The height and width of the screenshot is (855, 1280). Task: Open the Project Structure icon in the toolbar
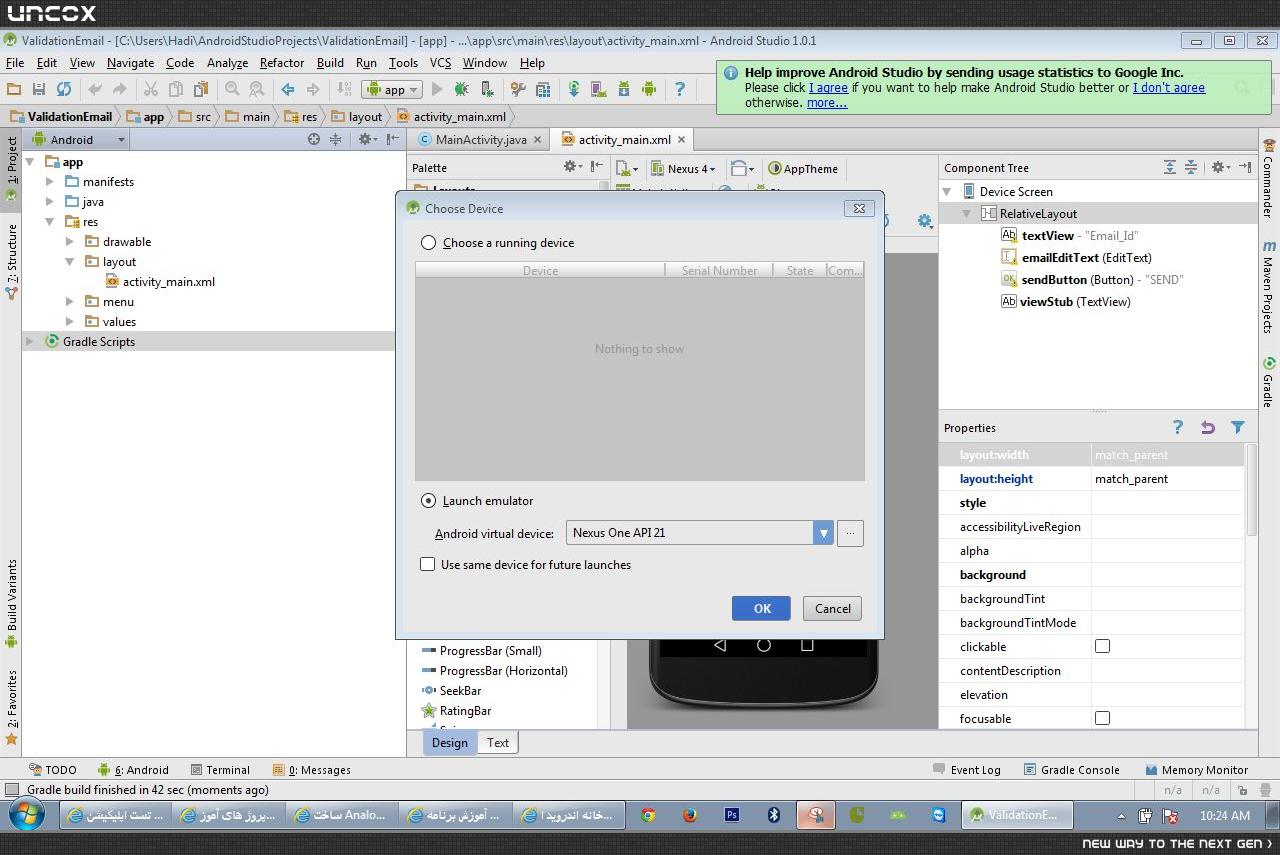coord(543,89)
